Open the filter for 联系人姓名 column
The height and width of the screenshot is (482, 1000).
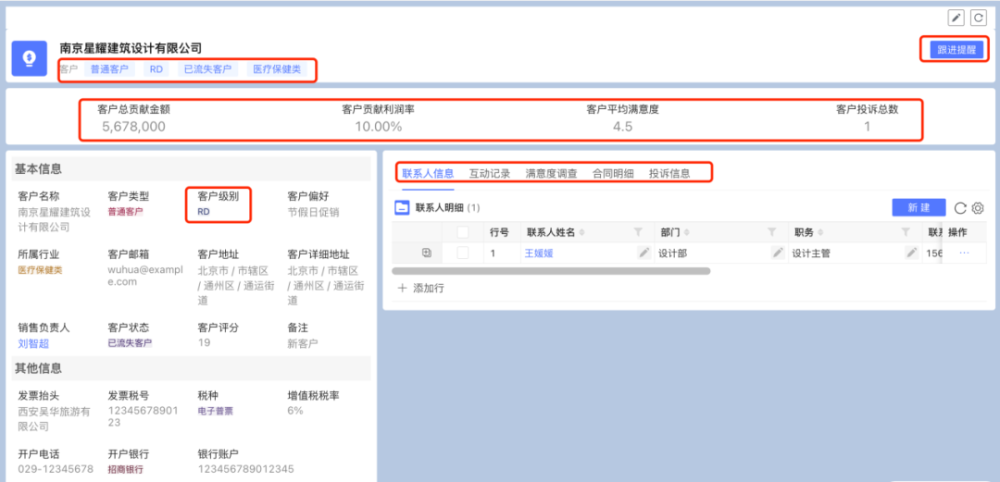[x=638, y=232]
